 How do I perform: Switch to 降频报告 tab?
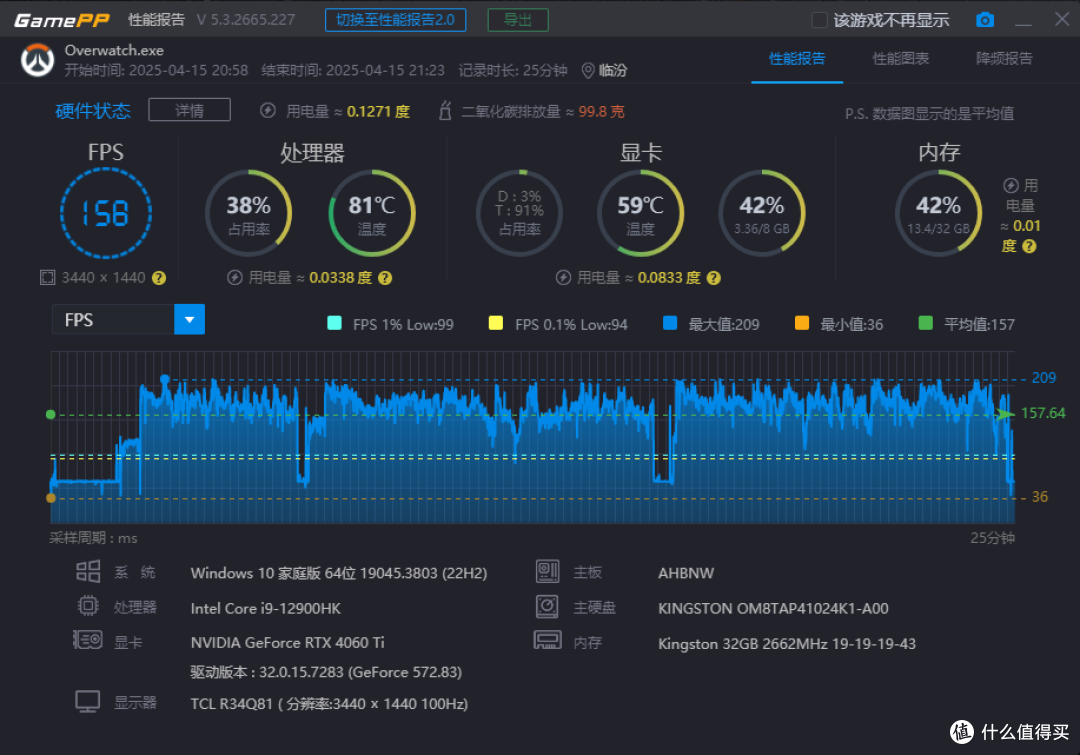point(1004,59)
